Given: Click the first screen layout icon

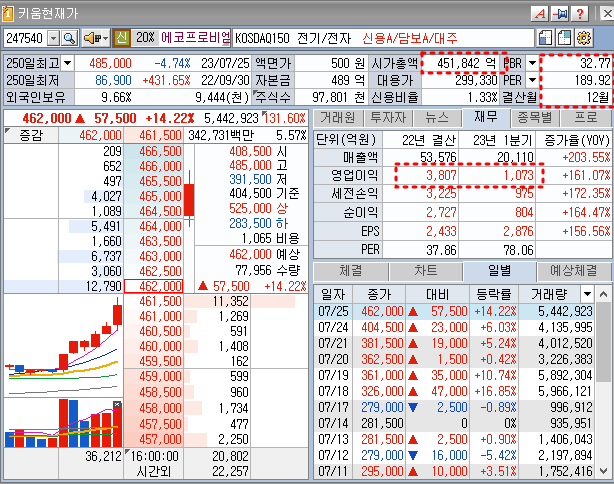Looking at the screenshot, I should coord(545,38).
